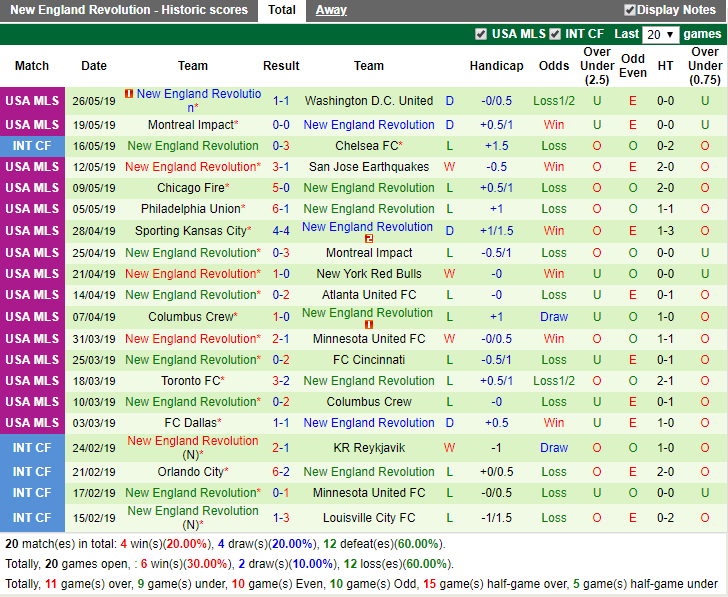Click the 5-0 result versus Chicago Fire

click(x=281, y=188)
